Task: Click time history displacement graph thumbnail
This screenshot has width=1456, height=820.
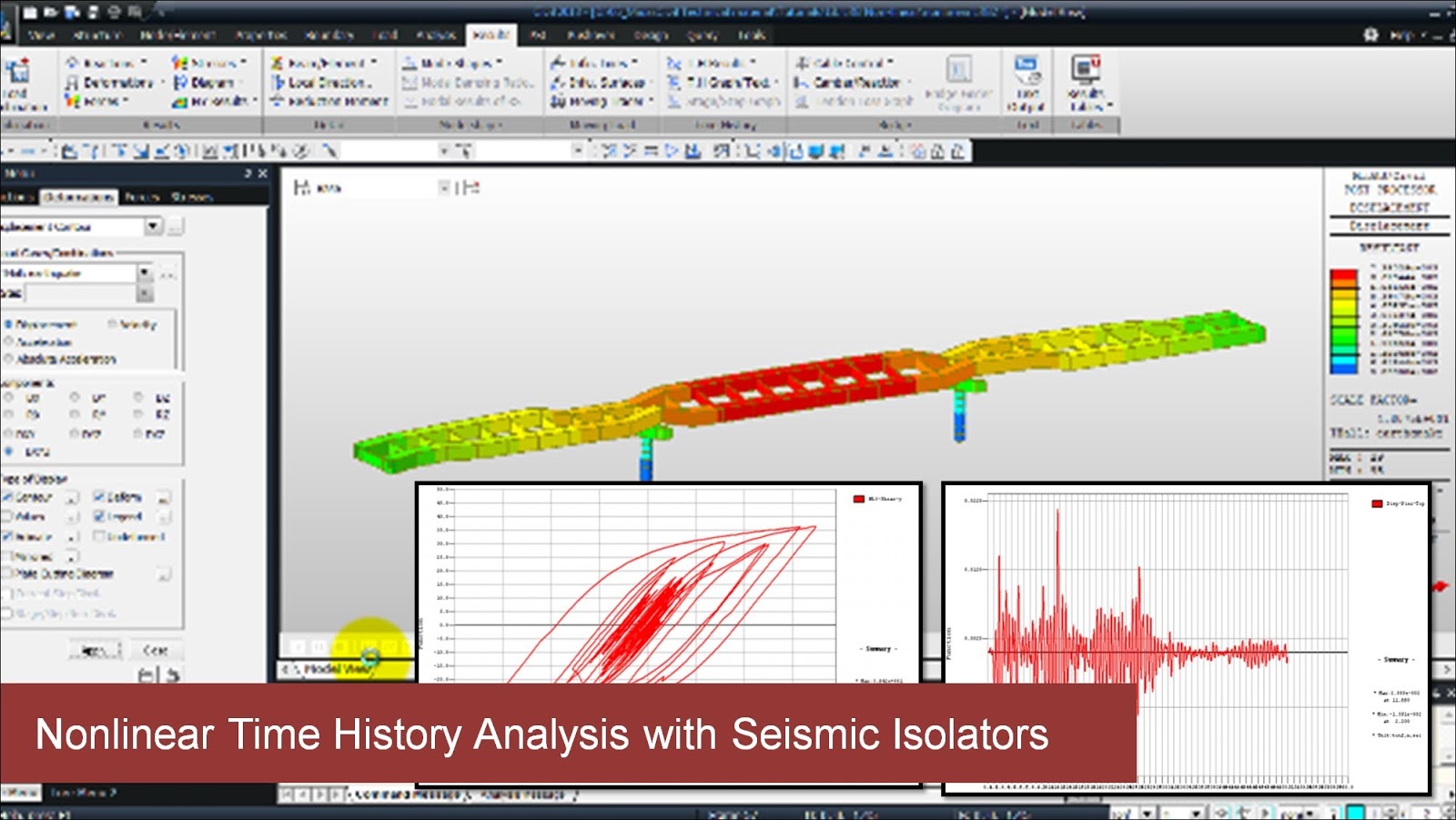Action: [x=1187, y=639]
